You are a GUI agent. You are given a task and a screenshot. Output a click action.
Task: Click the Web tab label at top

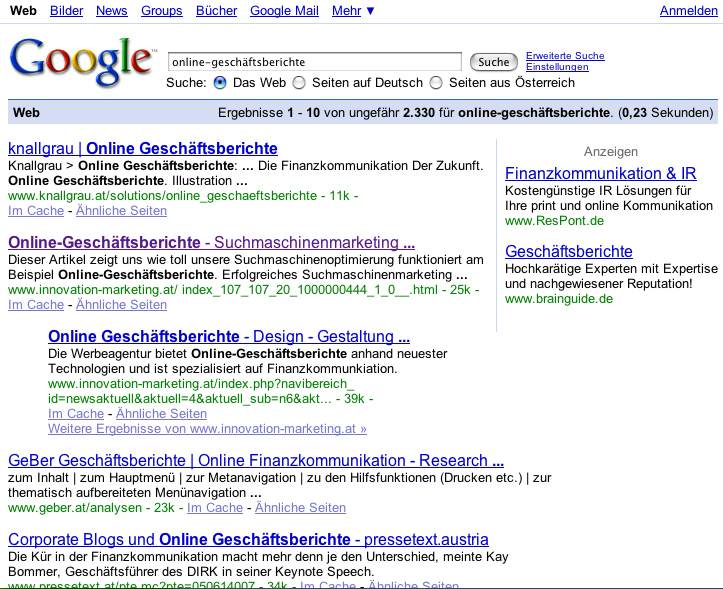pyautogui.click(x=23, y=11)
